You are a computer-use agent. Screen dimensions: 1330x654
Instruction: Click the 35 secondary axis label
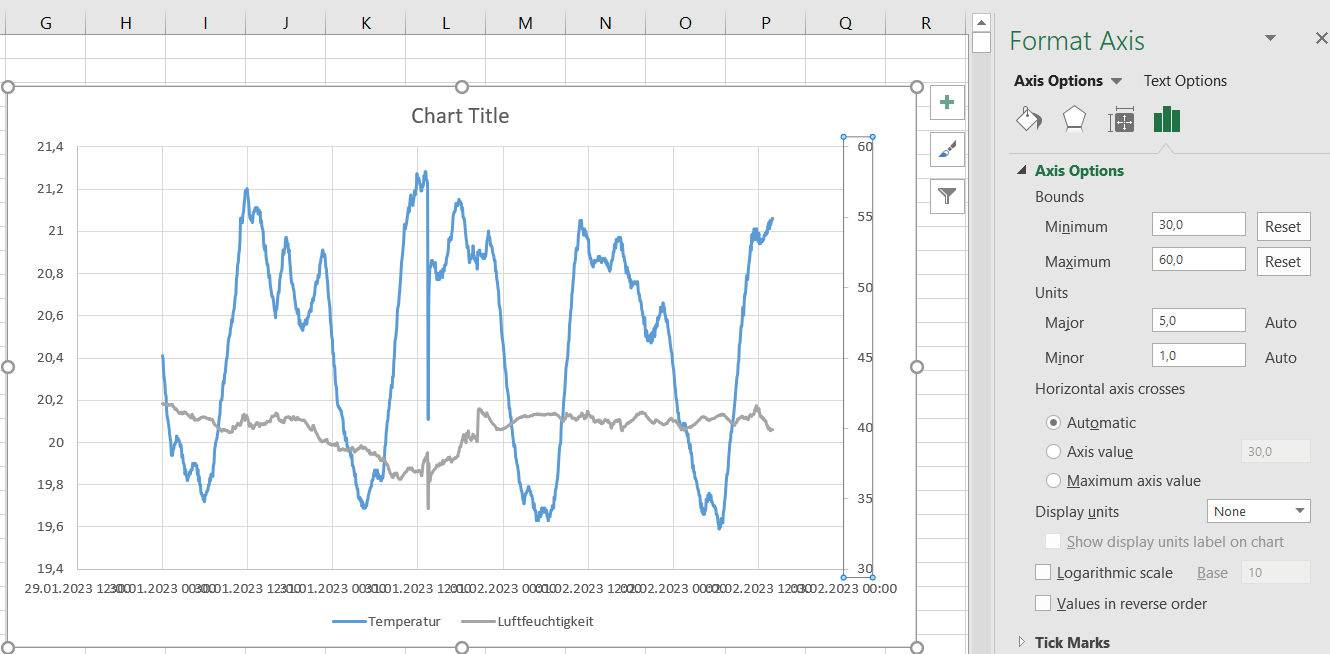pos(865,498)
